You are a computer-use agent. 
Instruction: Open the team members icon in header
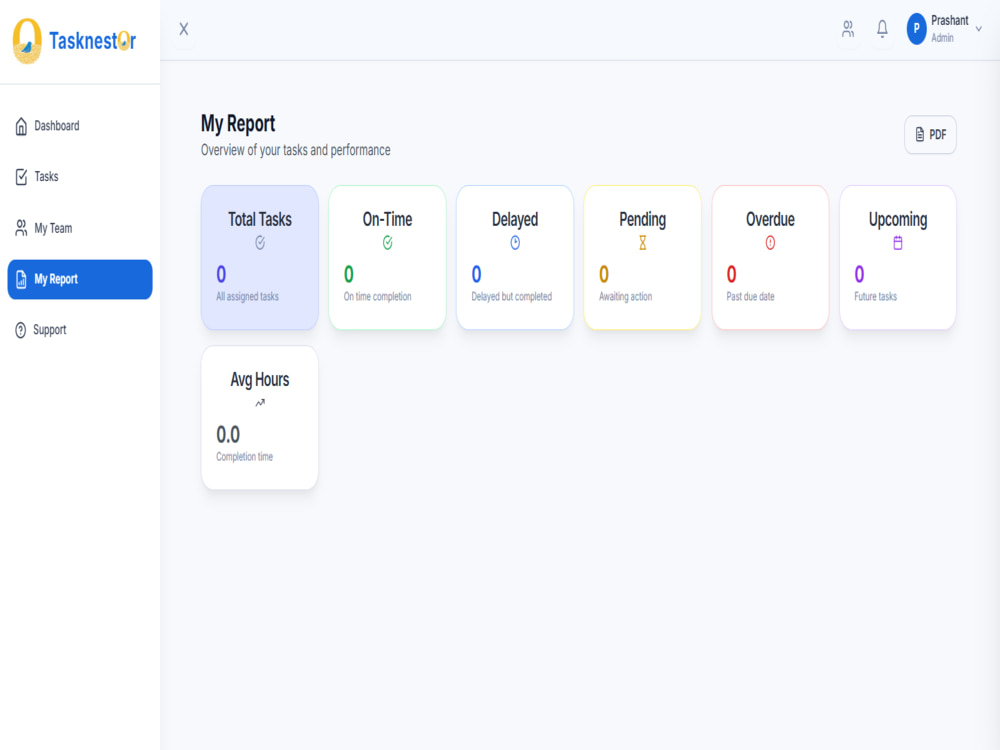[x=848, y=29]
